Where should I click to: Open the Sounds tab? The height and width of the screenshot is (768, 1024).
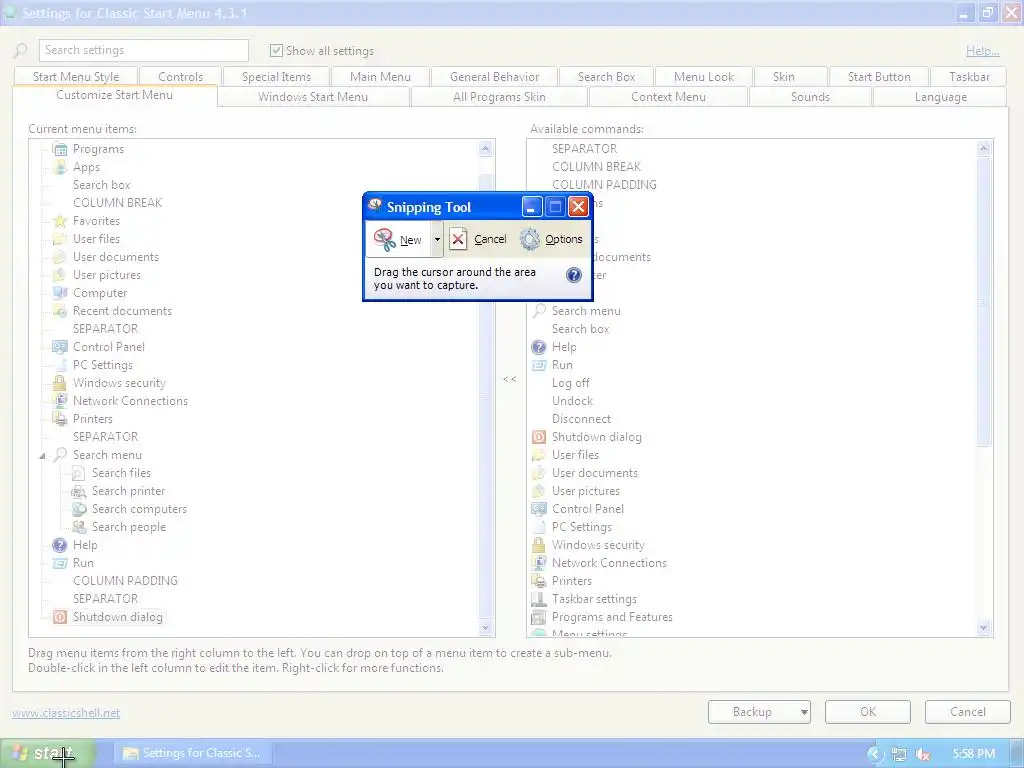coord(810,97)
